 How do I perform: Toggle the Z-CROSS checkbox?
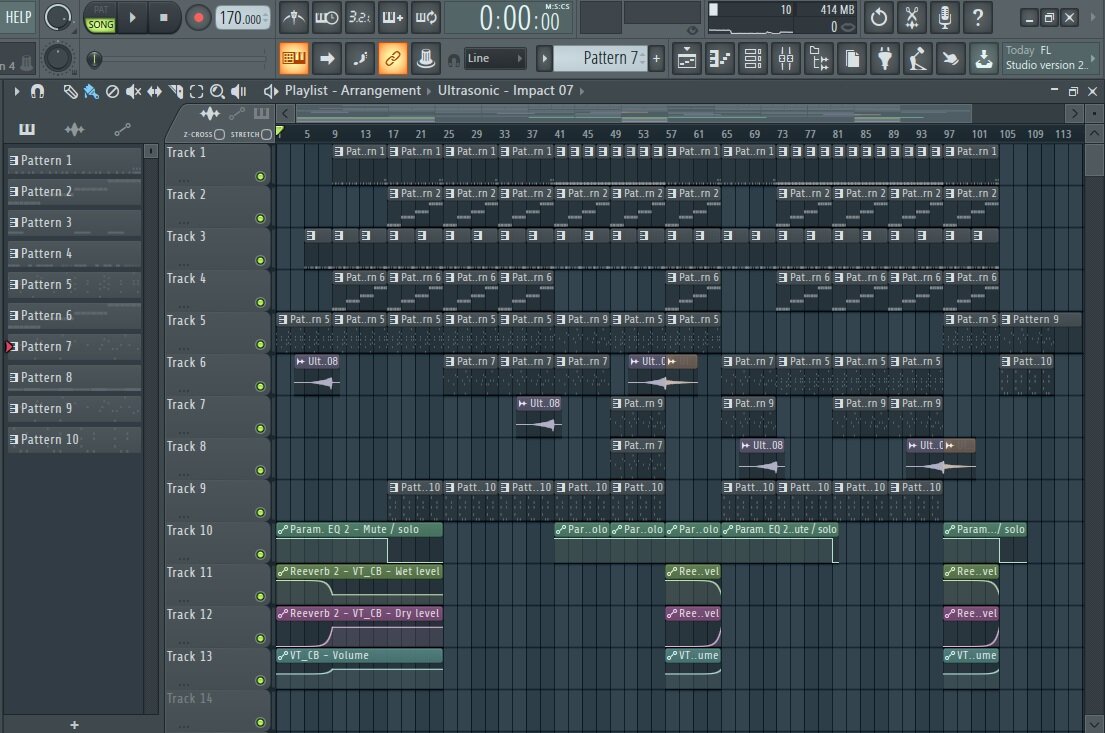(x=219, y=134)
